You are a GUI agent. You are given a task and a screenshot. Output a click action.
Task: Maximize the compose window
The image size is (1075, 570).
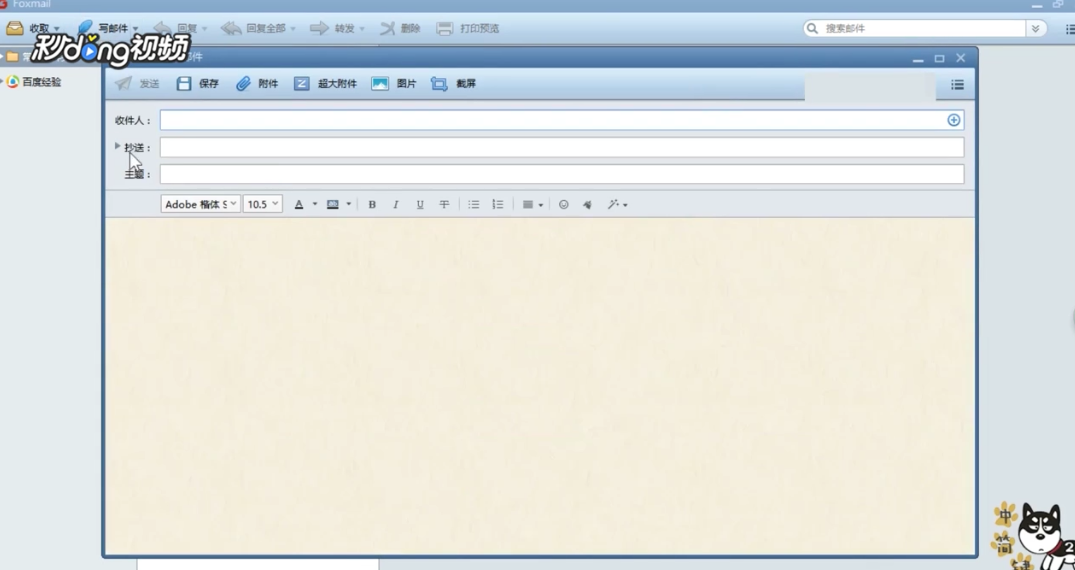coord(939,58)
